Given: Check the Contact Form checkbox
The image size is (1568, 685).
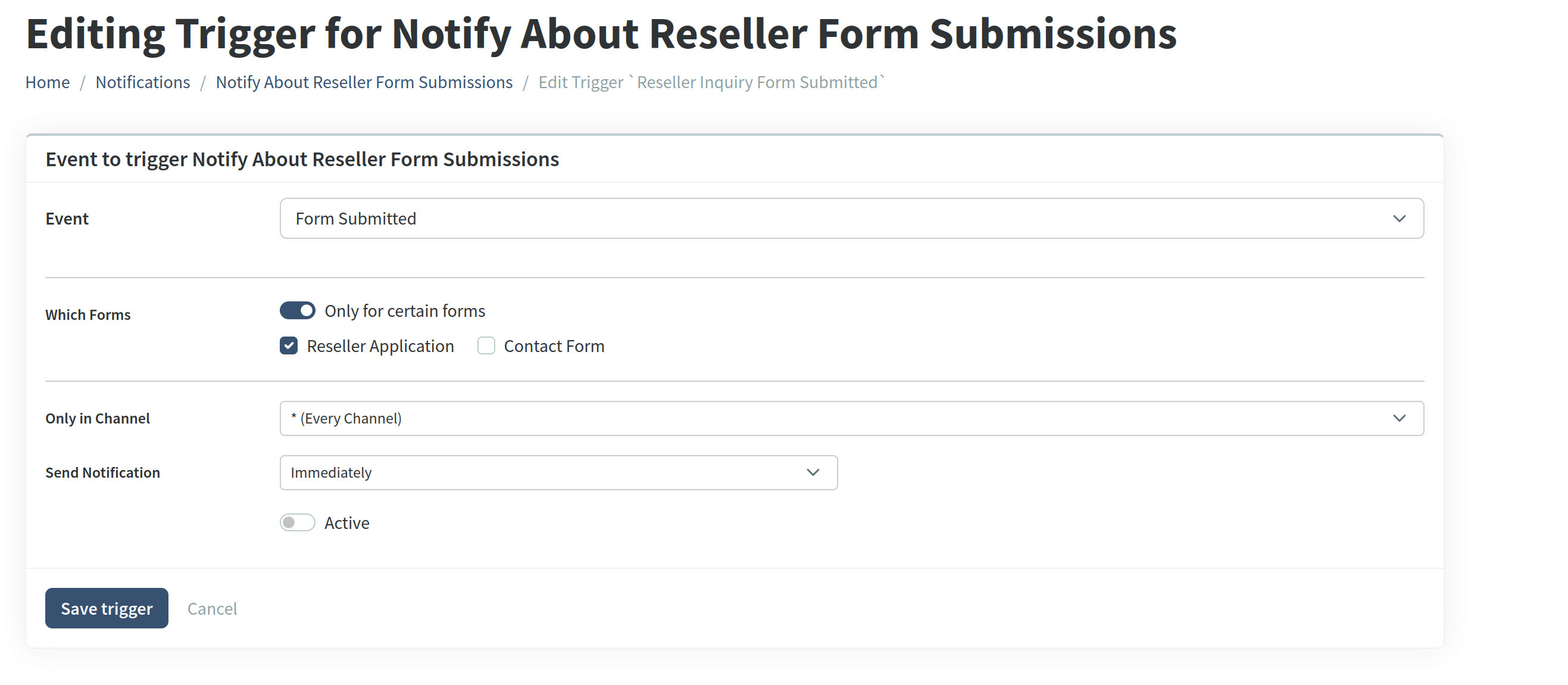Looking at the screenshot, I should pyautogui.click(x=486, y=345).
